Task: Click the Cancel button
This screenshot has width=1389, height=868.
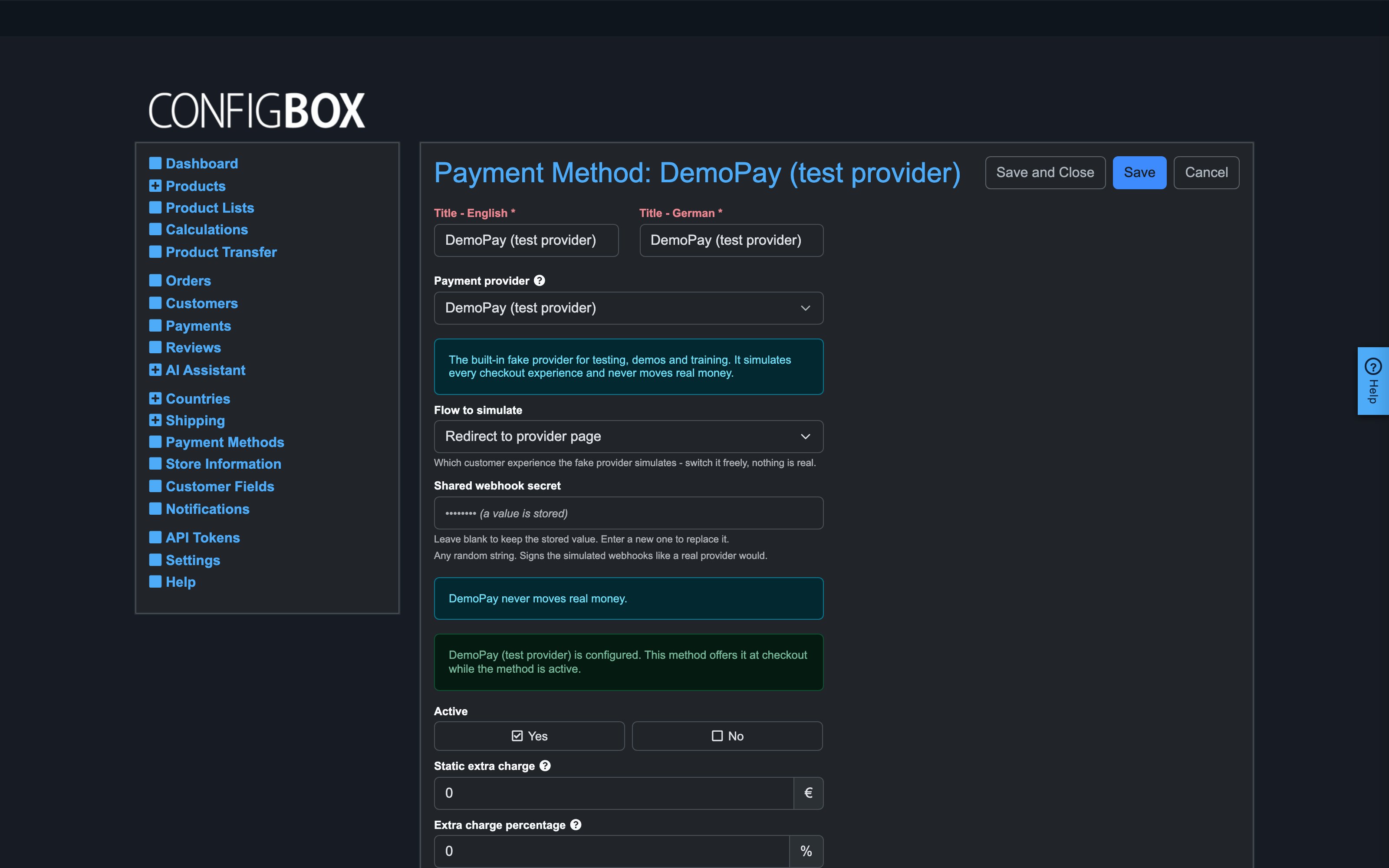Action: tap(1207, 173)
